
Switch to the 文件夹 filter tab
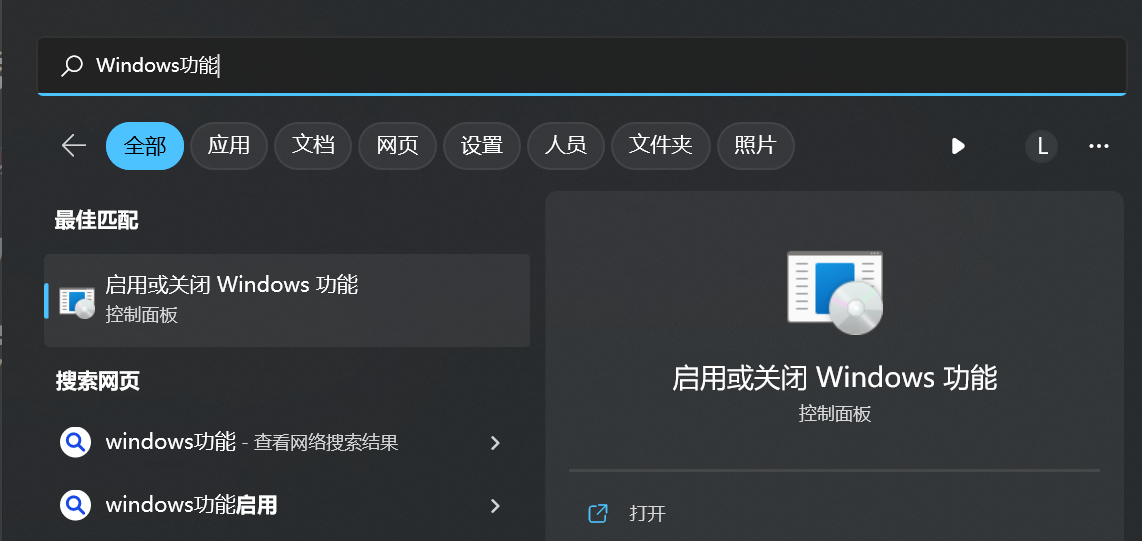[661, 146]
